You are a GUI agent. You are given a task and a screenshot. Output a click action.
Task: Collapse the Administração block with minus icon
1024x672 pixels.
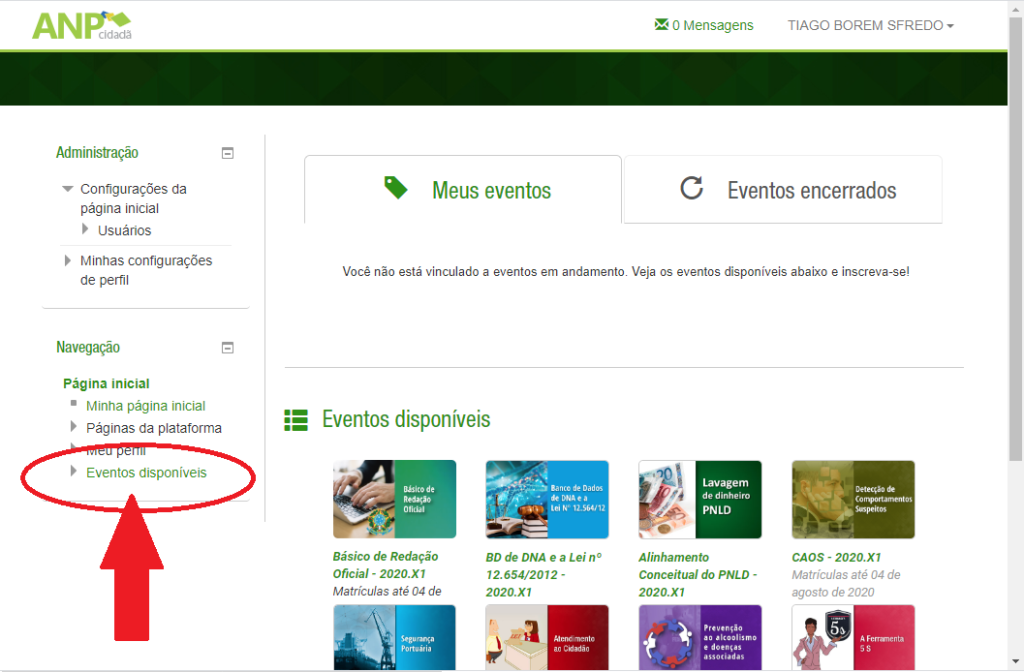(x=227, y=153)
